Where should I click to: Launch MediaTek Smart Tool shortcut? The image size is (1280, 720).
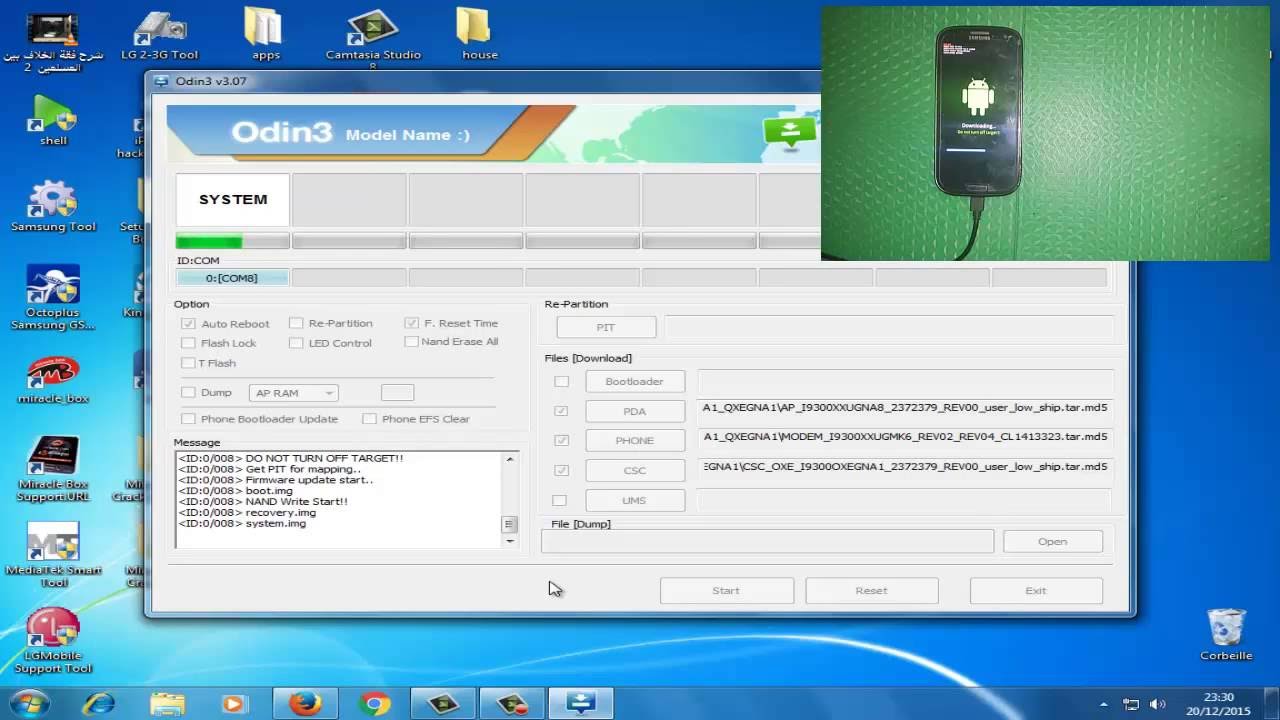click(53, 554)
